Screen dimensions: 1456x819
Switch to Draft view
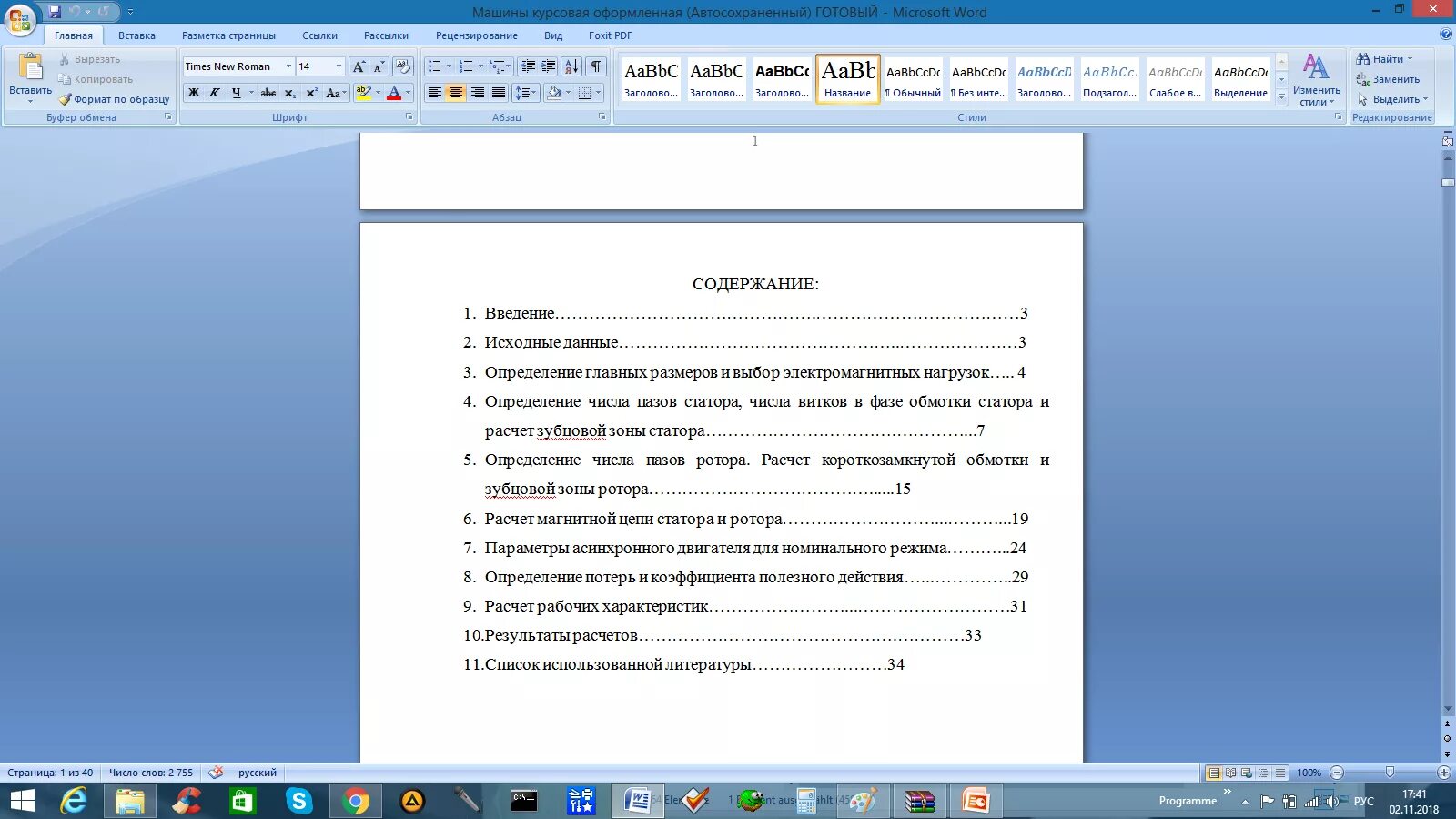(x=1280, y=773)
